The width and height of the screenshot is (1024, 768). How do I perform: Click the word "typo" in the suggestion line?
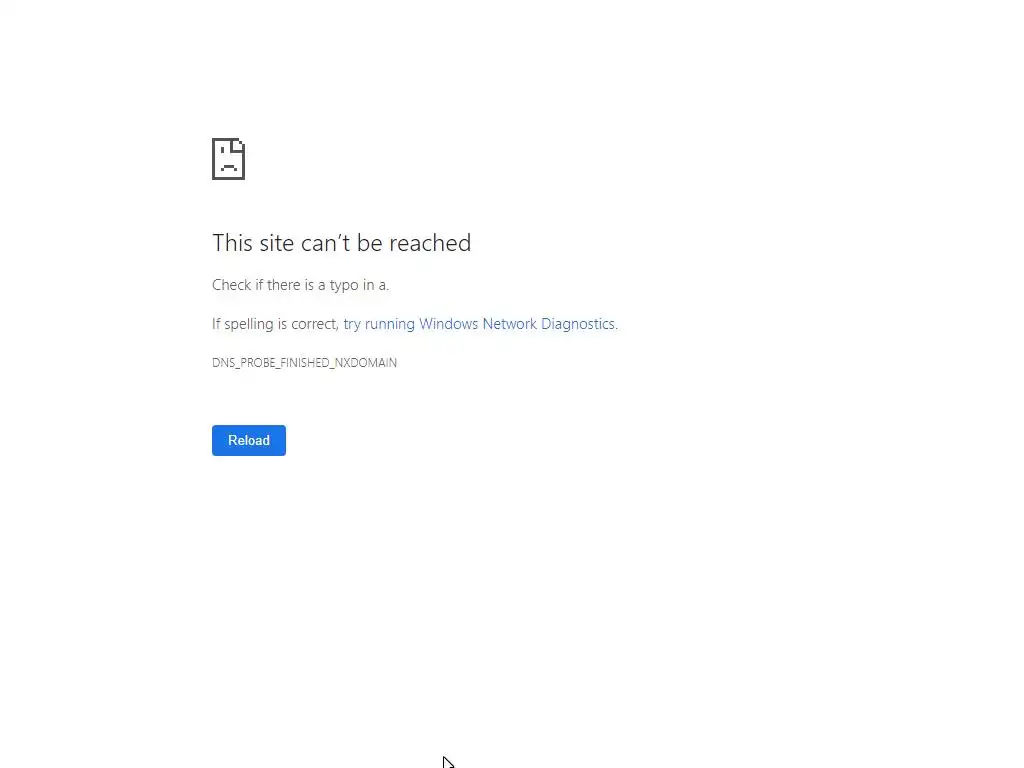tap(344, 285)
